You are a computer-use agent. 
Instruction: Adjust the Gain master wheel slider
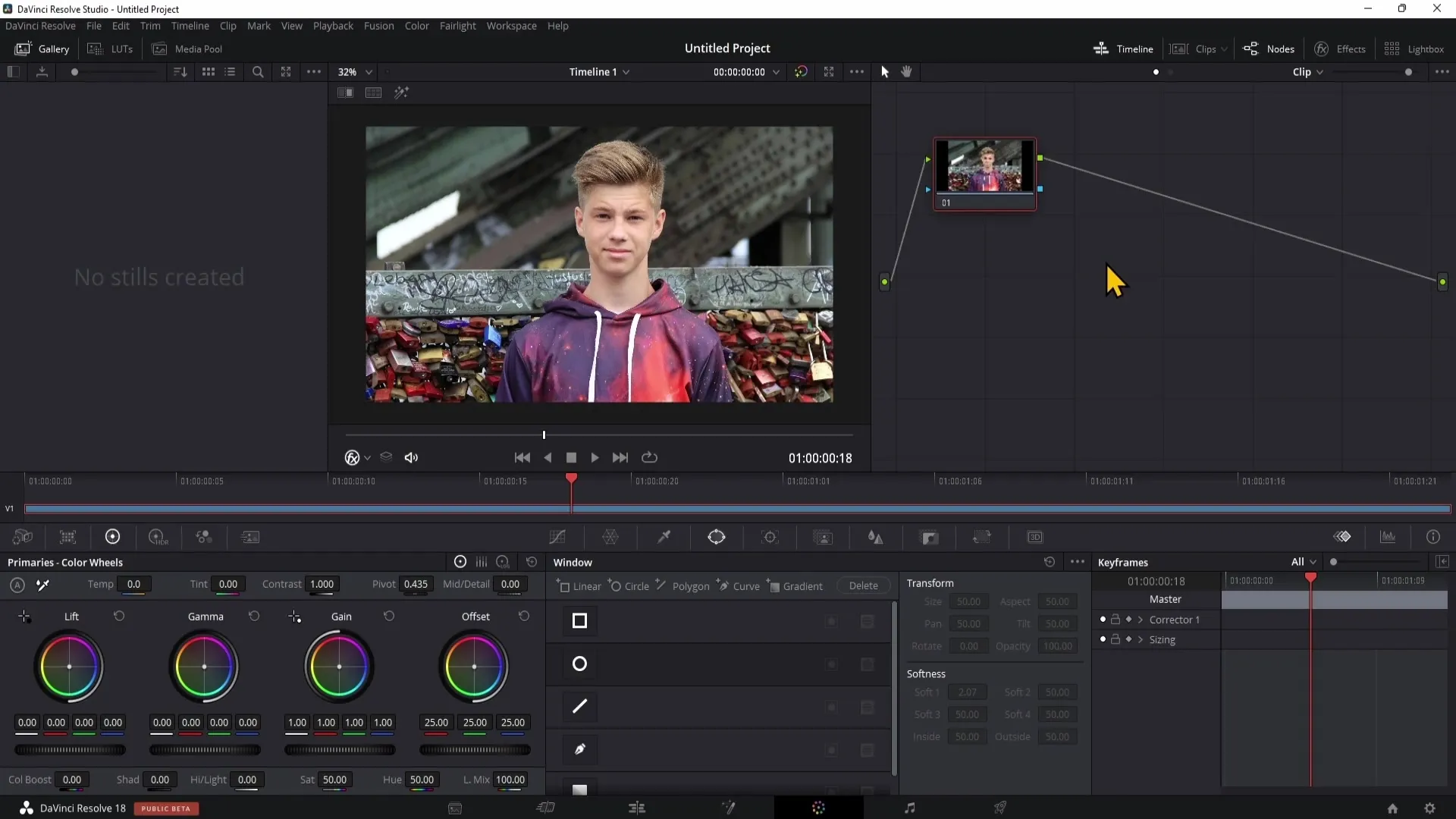[339, 750]
